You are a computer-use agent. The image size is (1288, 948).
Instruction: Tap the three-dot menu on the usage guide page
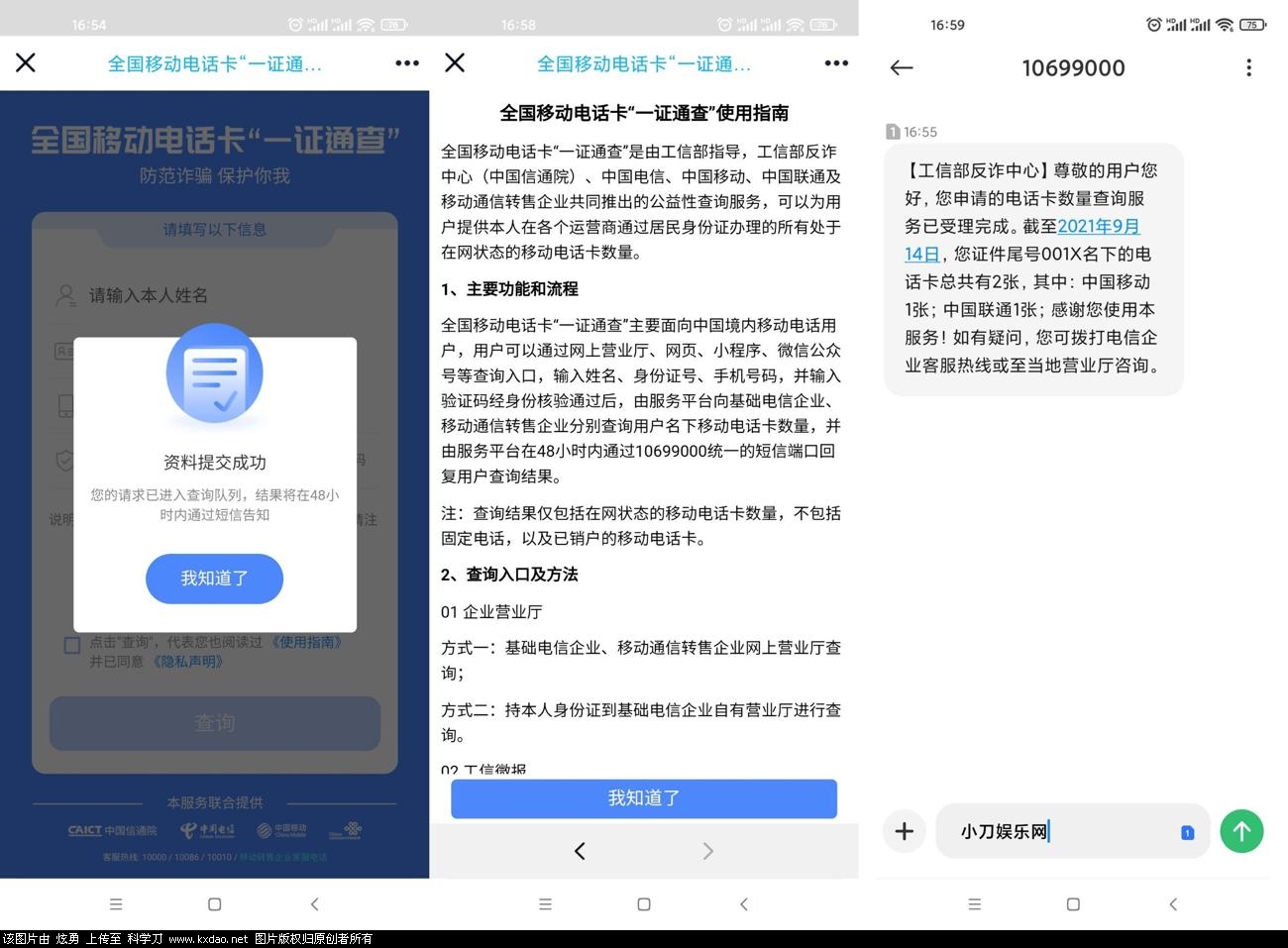pos(836,62)
